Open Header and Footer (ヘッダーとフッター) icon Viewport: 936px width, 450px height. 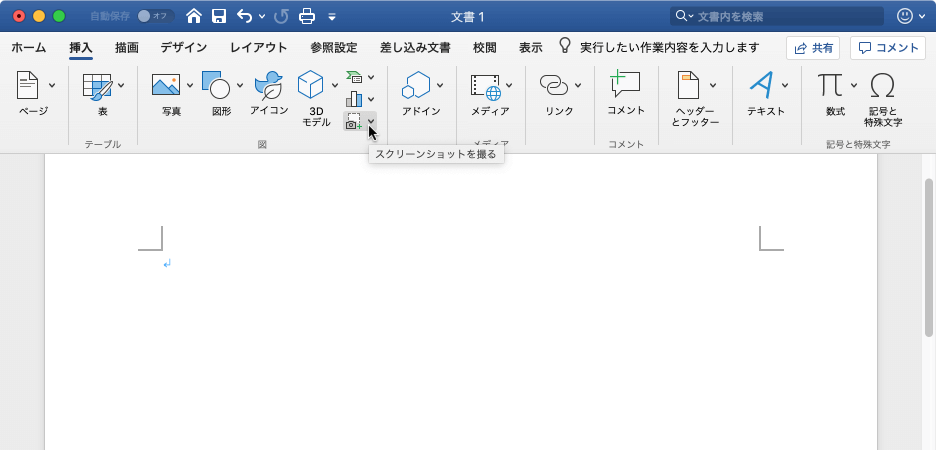click(x=688, y=85)
